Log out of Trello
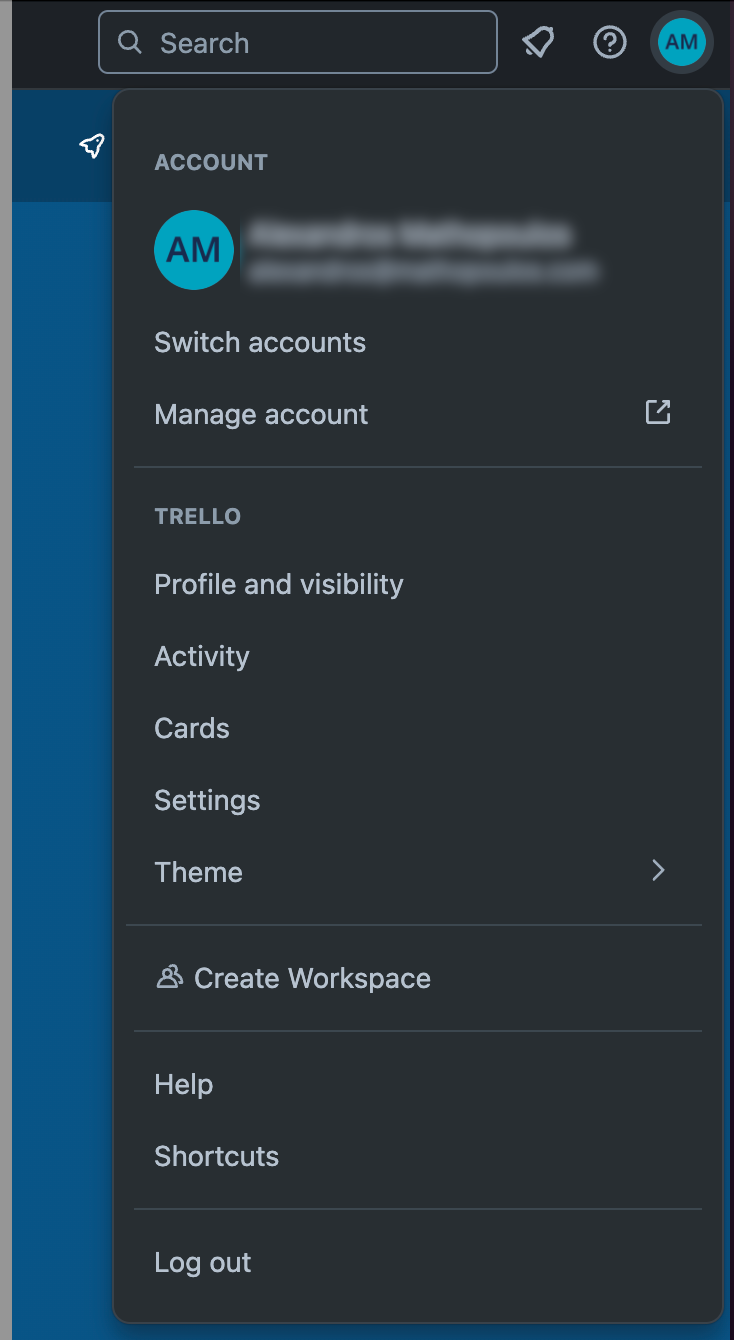The image size is (734, 1340). (x=202, y=1262)
